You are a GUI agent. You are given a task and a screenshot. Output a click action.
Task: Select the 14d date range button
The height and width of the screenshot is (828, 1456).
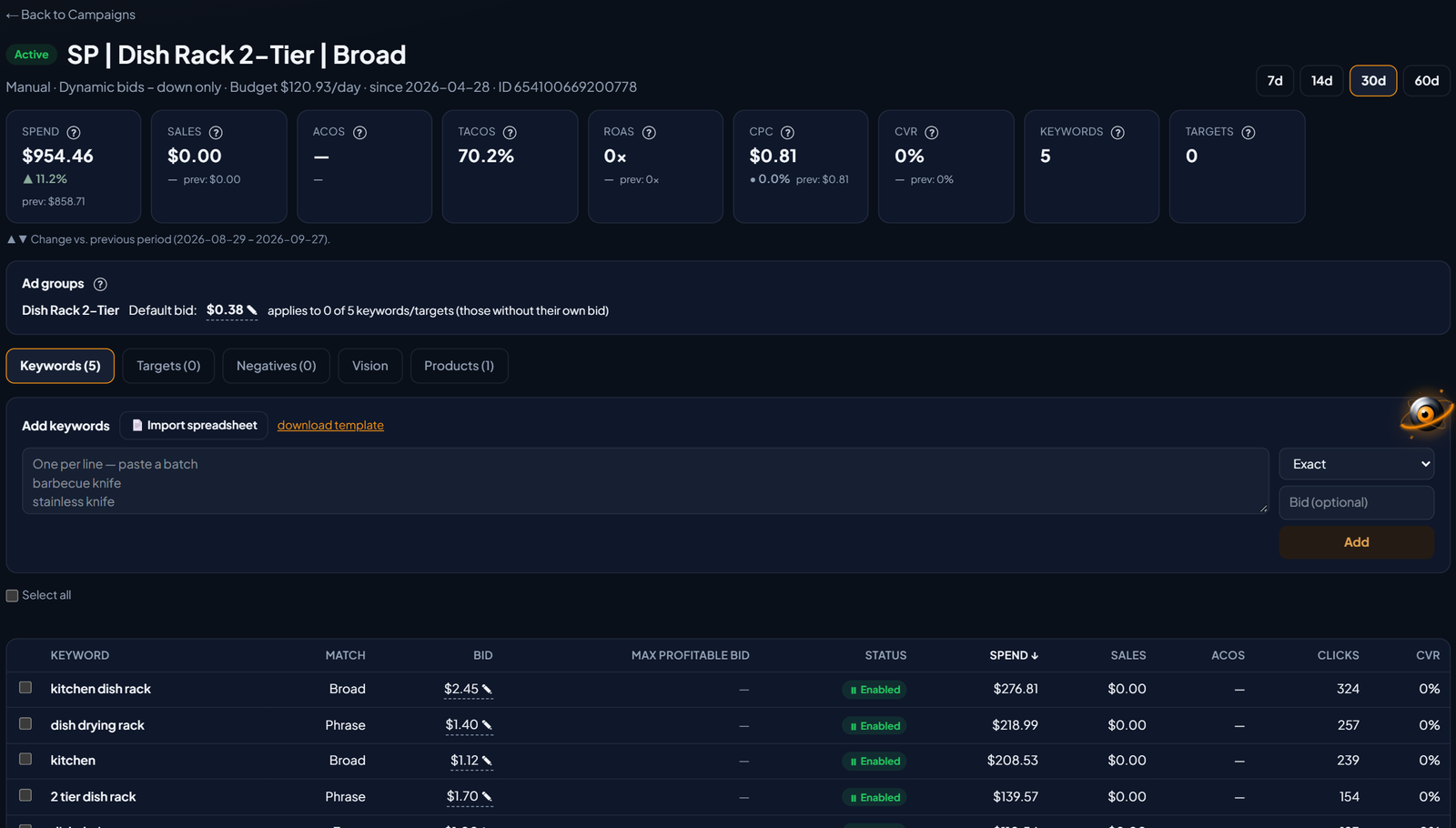pyautogui.click(x=1321, y=81)
